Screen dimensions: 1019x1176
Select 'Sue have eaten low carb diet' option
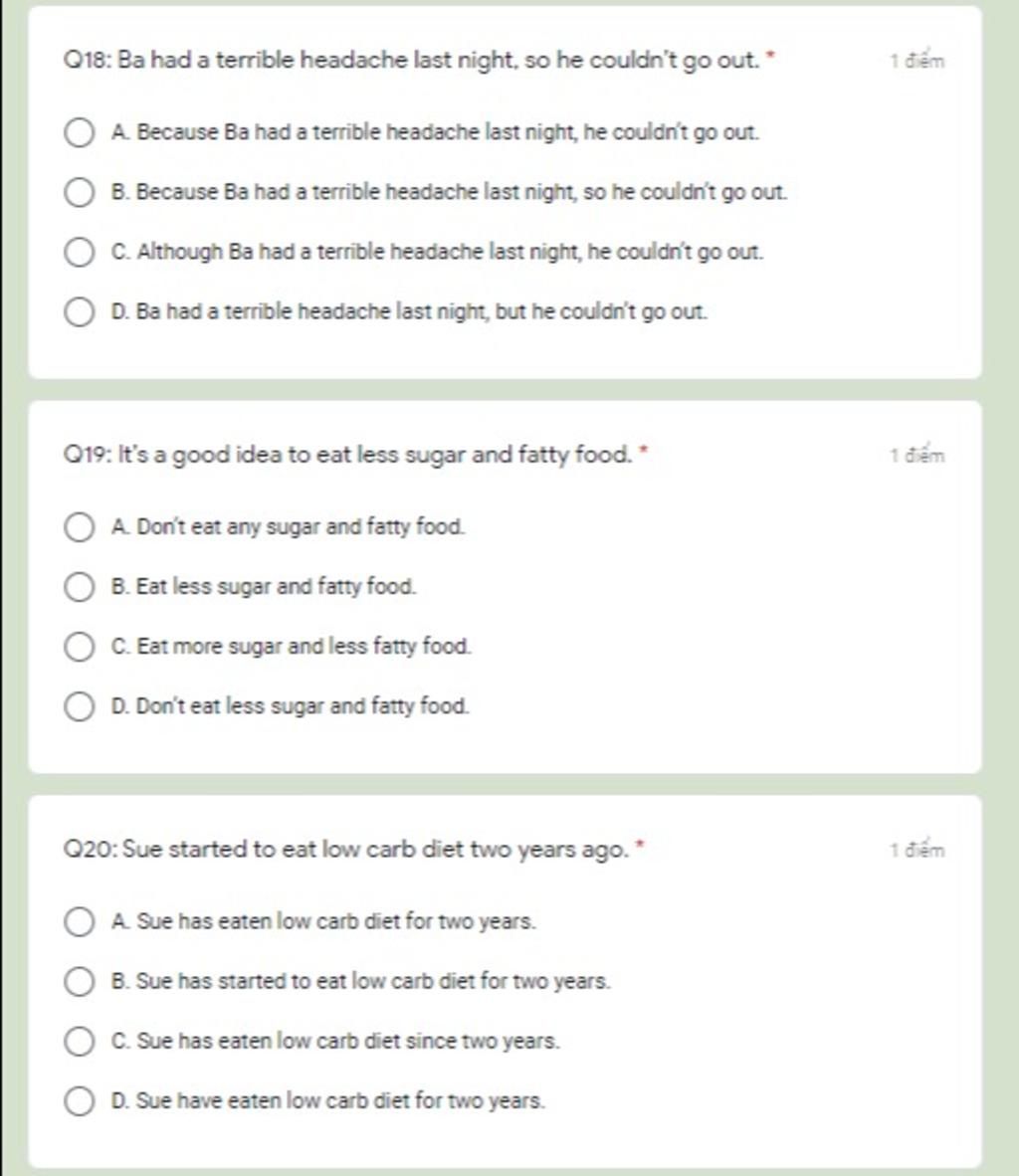79,1101
